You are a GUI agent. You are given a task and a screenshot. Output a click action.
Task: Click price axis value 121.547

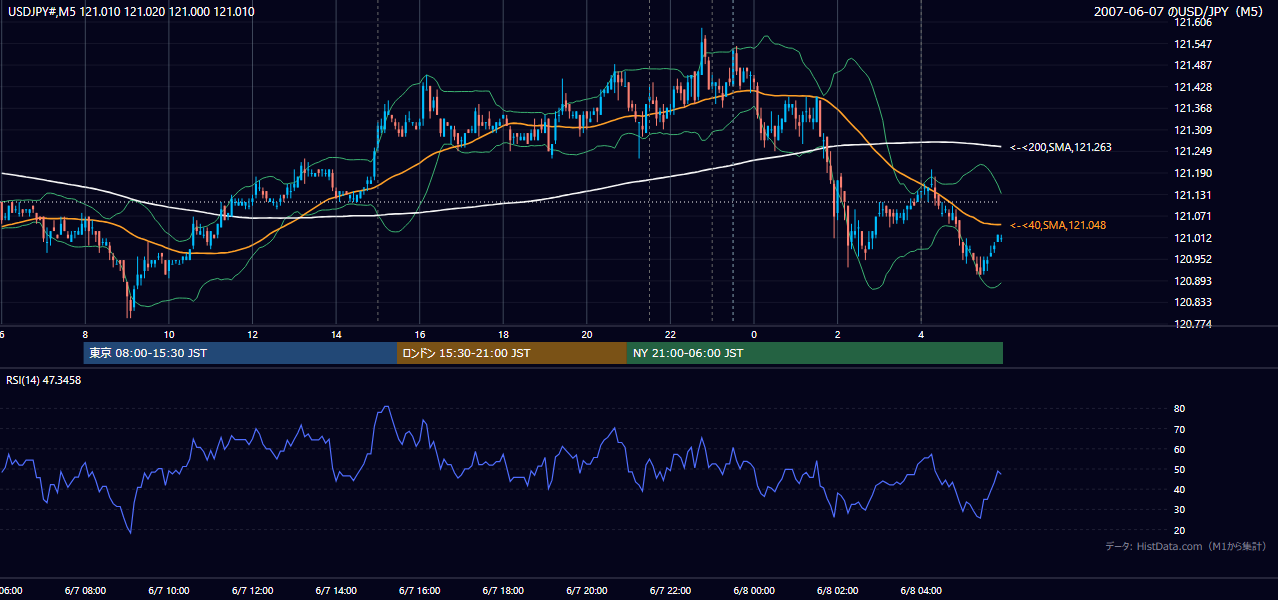[1193, 44]
